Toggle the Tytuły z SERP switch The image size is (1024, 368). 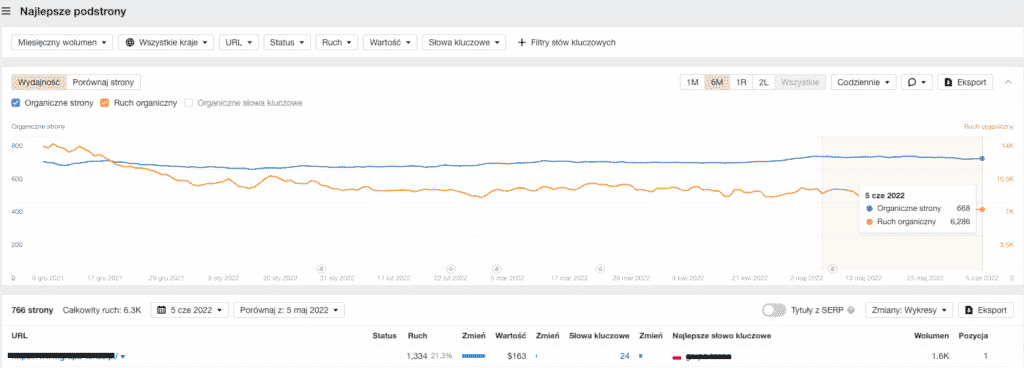(774, 310)
